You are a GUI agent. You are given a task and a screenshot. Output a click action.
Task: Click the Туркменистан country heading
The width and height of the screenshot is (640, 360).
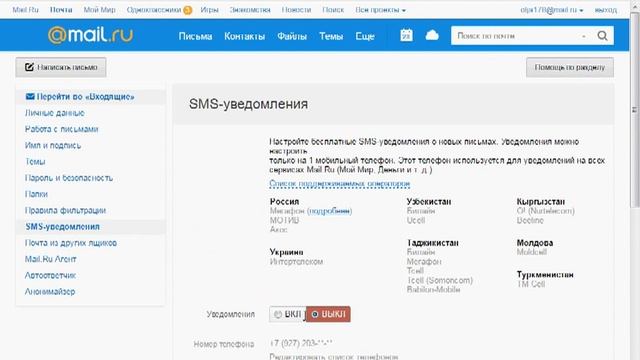click(x=545, y=274)
